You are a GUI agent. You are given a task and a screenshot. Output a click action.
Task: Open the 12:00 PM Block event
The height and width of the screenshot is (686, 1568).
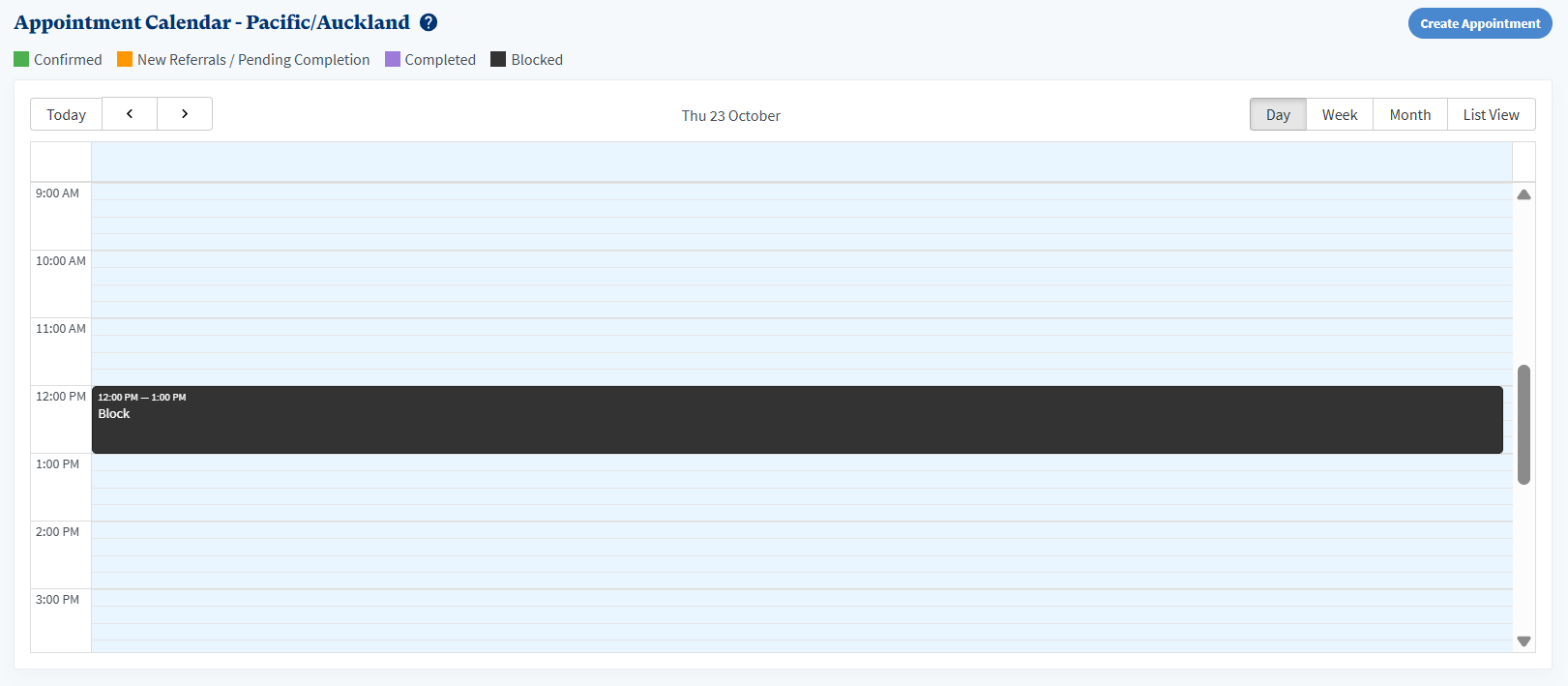797,420
